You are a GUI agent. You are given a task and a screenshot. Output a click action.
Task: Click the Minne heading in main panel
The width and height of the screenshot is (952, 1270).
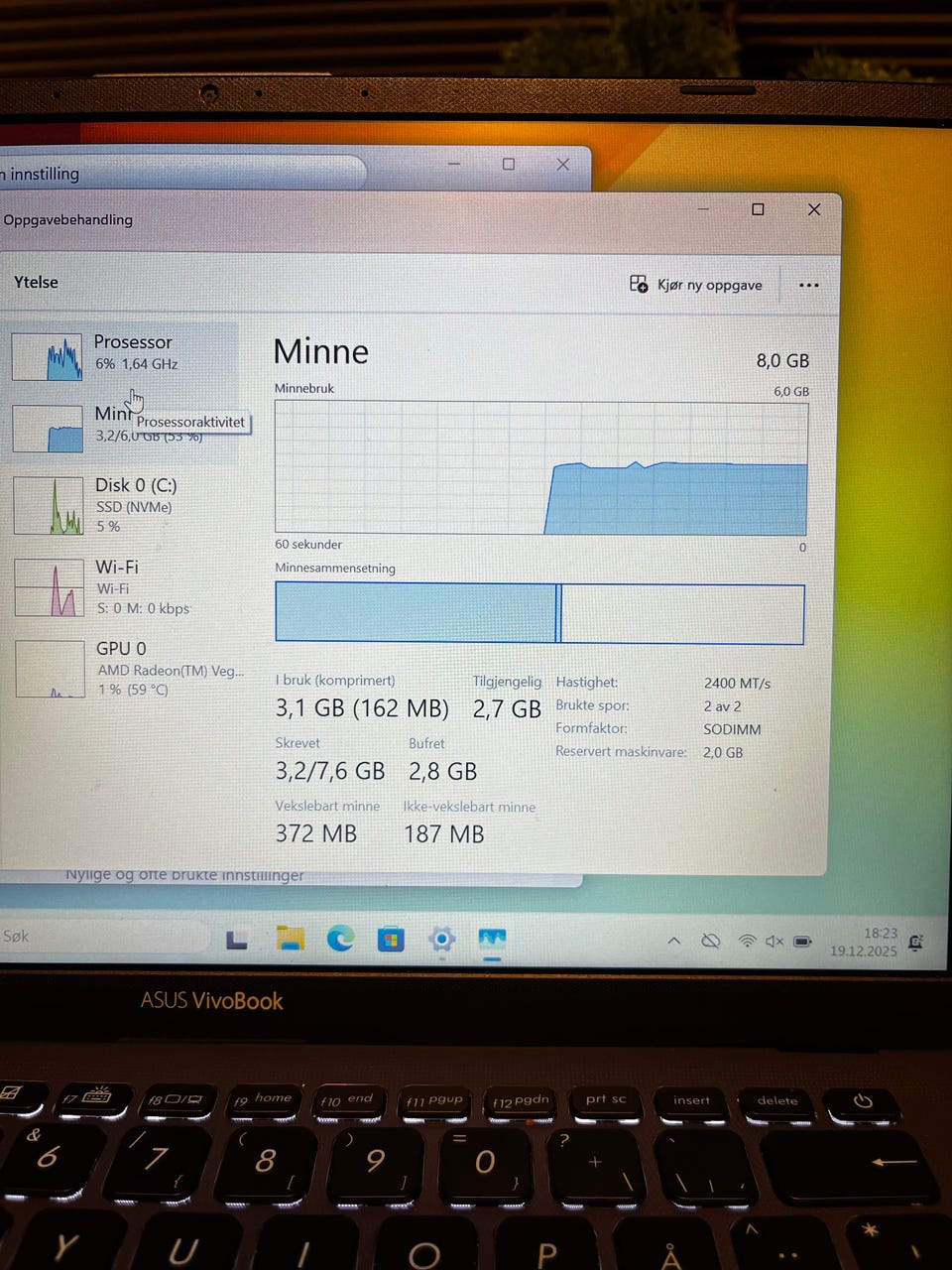click(320, 351)
